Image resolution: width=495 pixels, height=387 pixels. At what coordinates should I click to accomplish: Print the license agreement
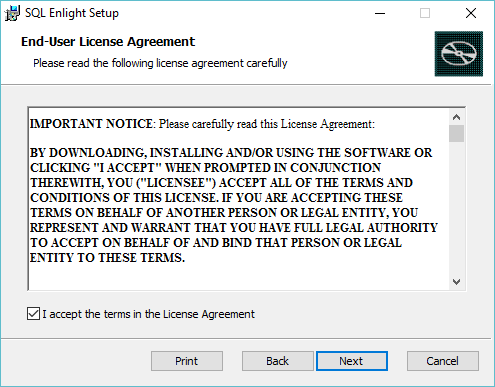[187, 361]
